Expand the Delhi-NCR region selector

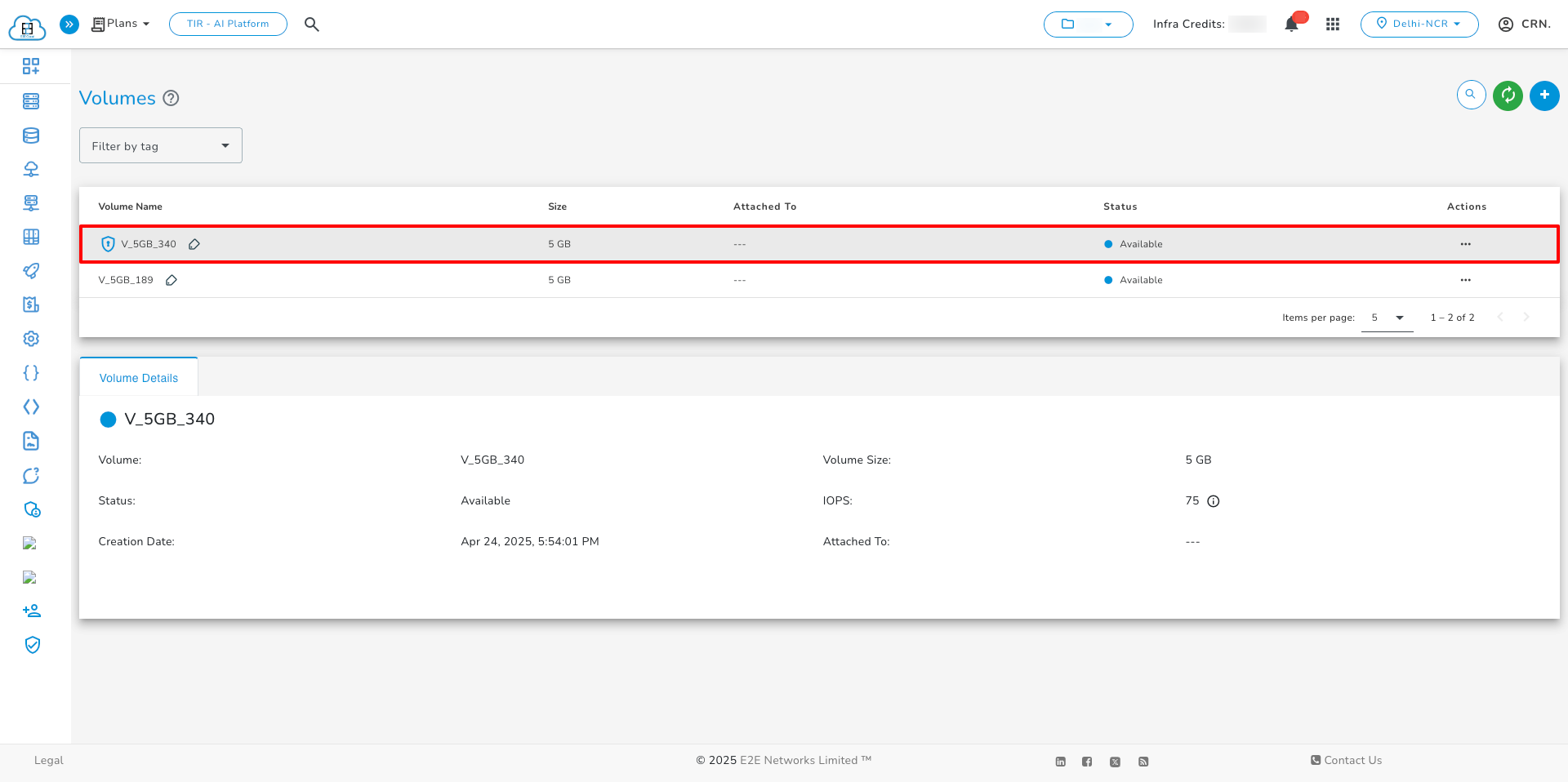click(1419, 24)
